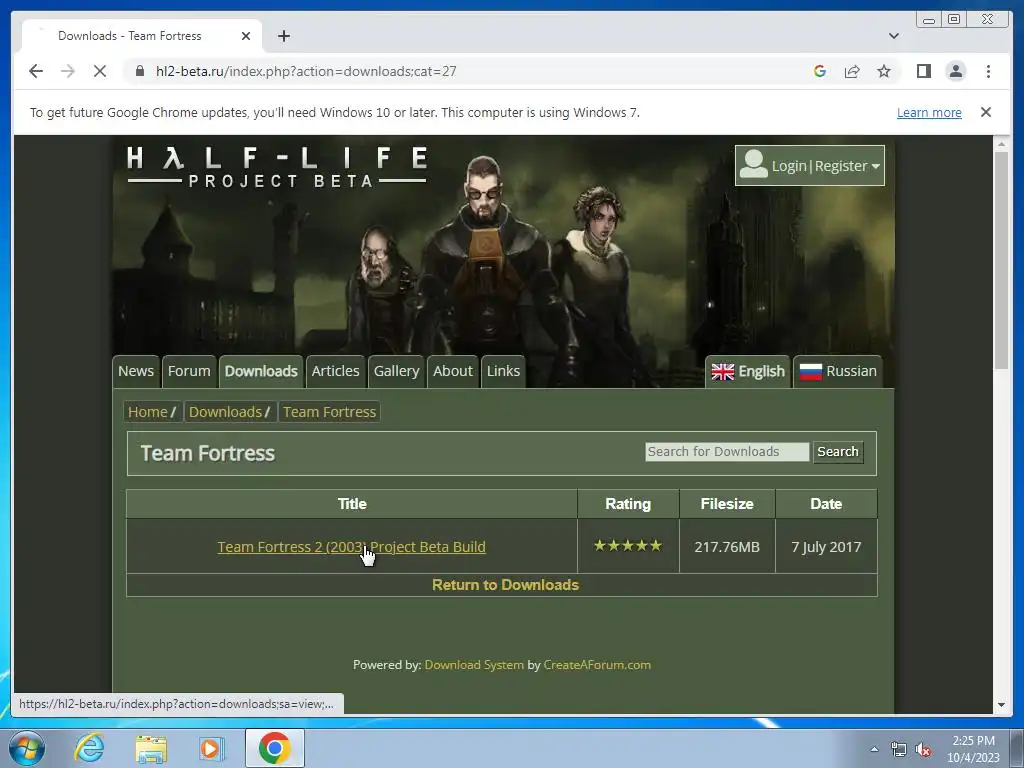
Task: Open the Google icon in address bar
Action: coord(820,71)
